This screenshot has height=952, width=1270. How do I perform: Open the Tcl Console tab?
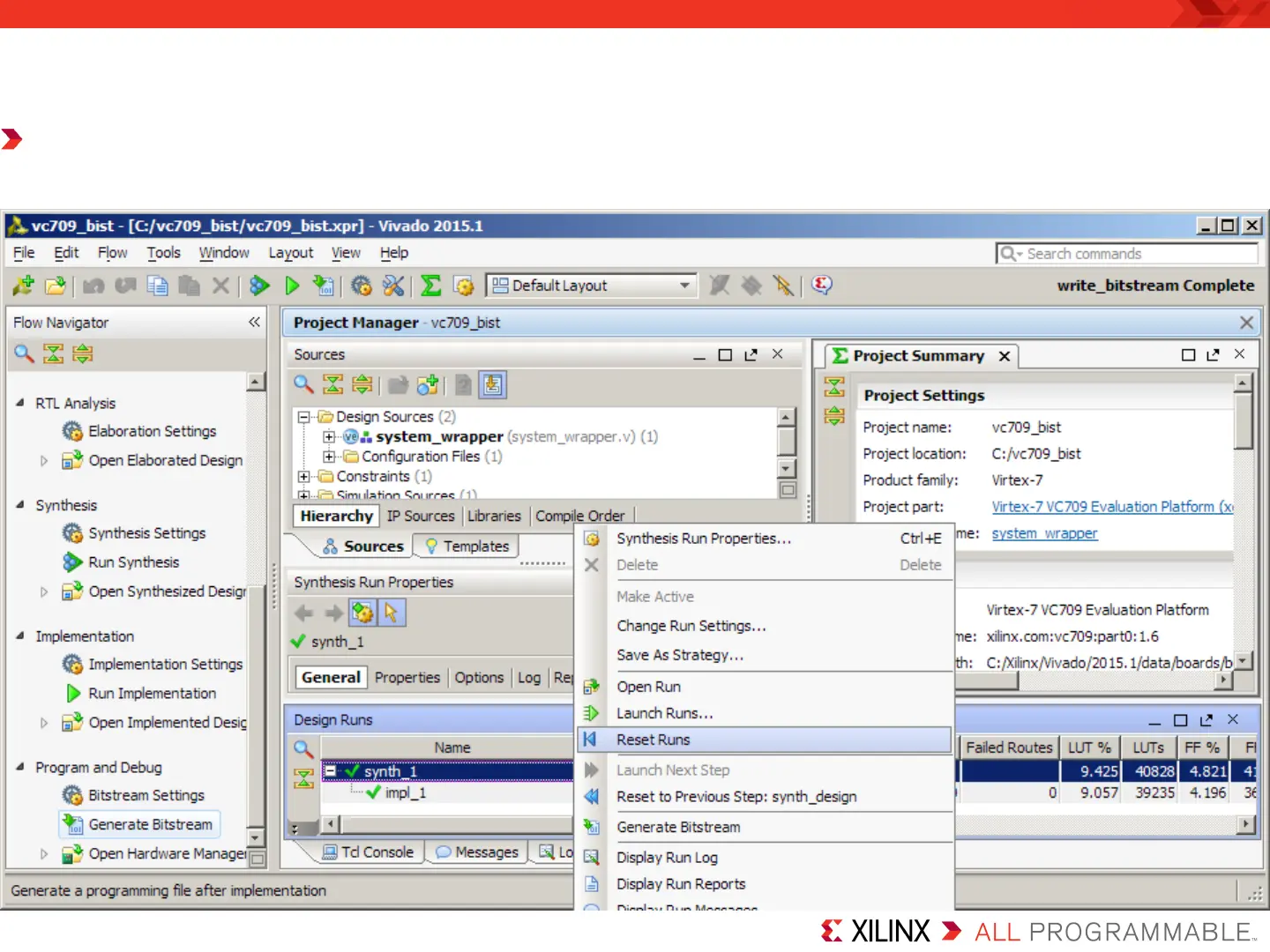(369, 852)
